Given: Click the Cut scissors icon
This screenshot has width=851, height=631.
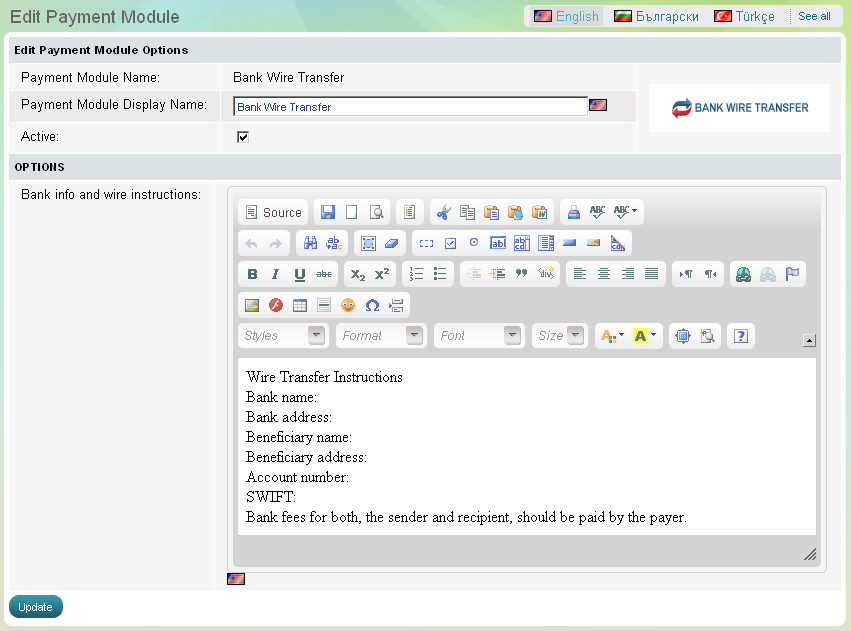Looking at the screenshot, I should pos(443,212).
